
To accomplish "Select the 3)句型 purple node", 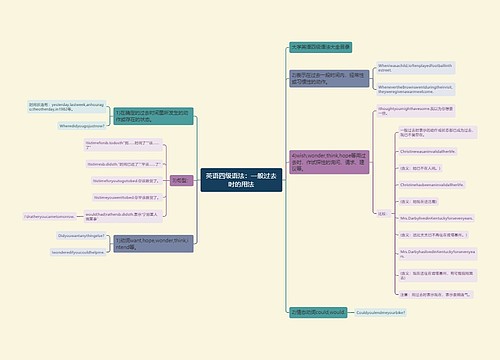I will pyautogui.click(x=181, y=181).
